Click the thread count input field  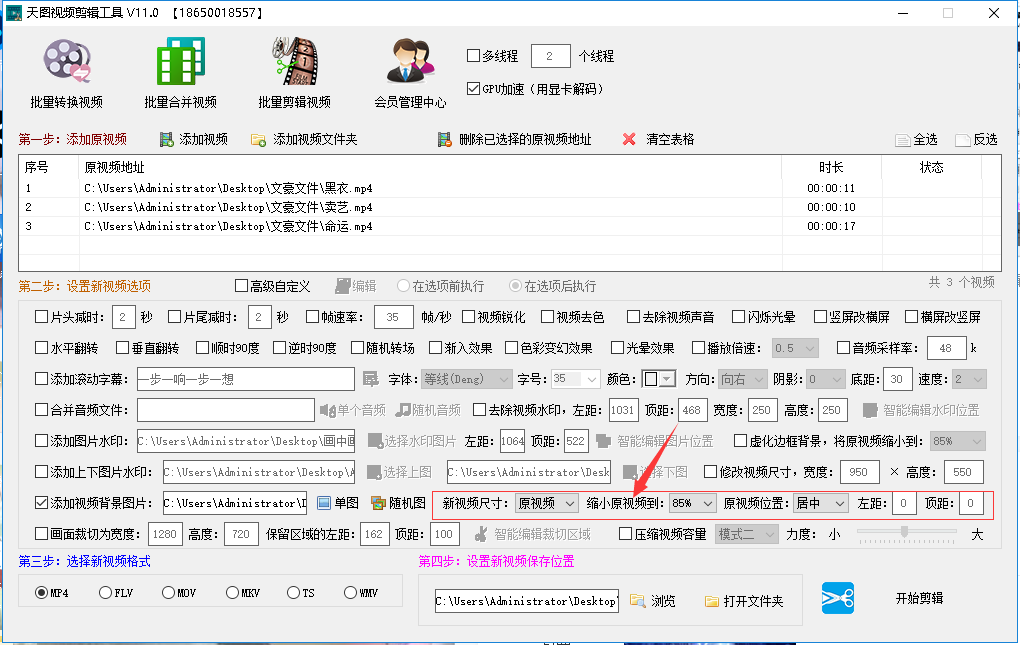tap(551, 56)
